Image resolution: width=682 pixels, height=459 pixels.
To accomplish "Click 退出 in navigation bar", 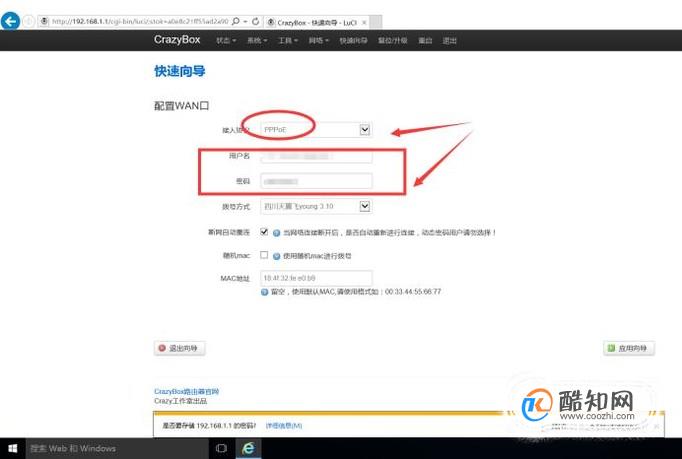I will pyautogui.click(x=449, y=40).
